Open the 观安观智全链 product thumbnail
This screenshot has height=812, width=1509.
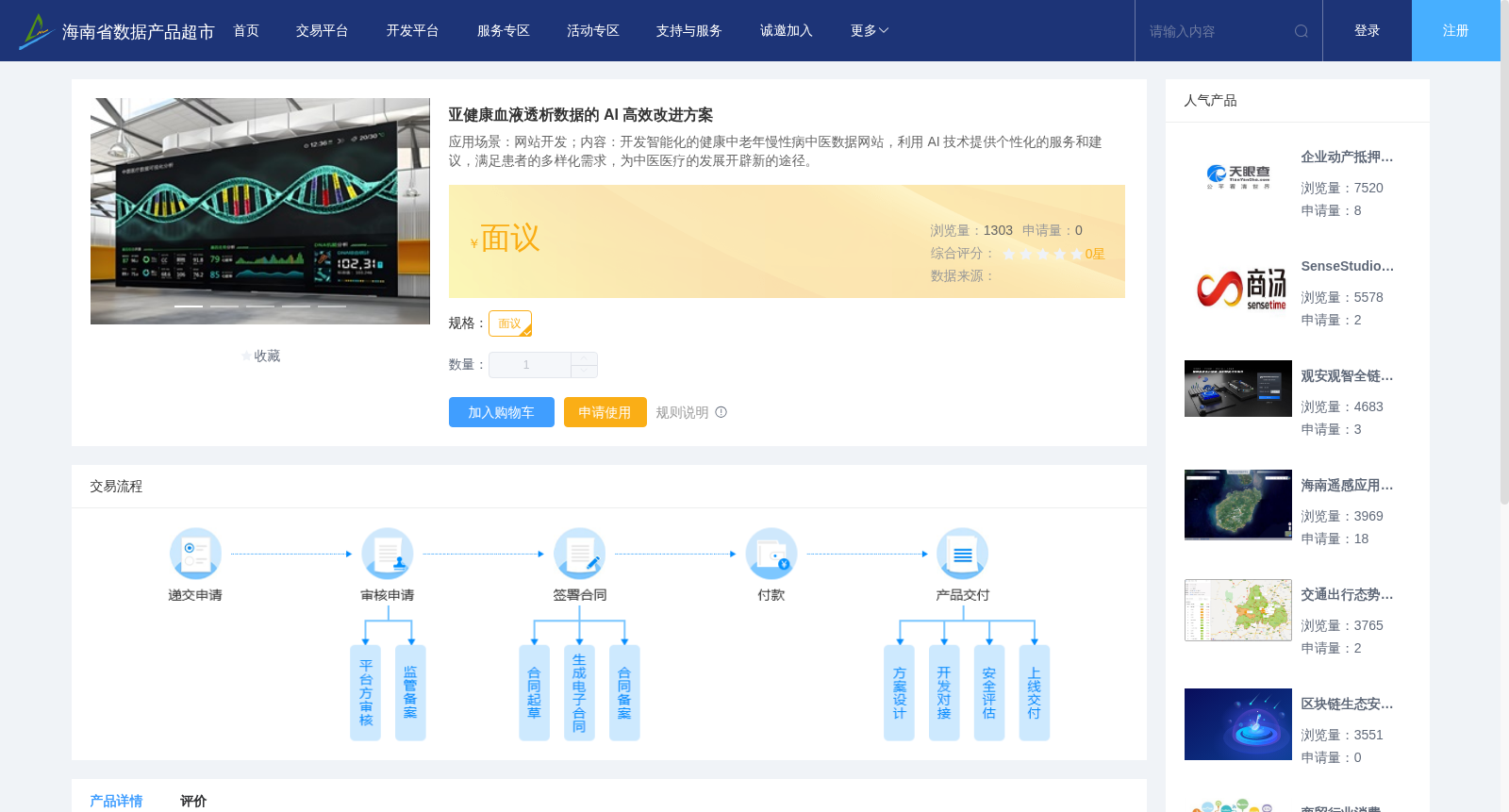(1238, 389)
